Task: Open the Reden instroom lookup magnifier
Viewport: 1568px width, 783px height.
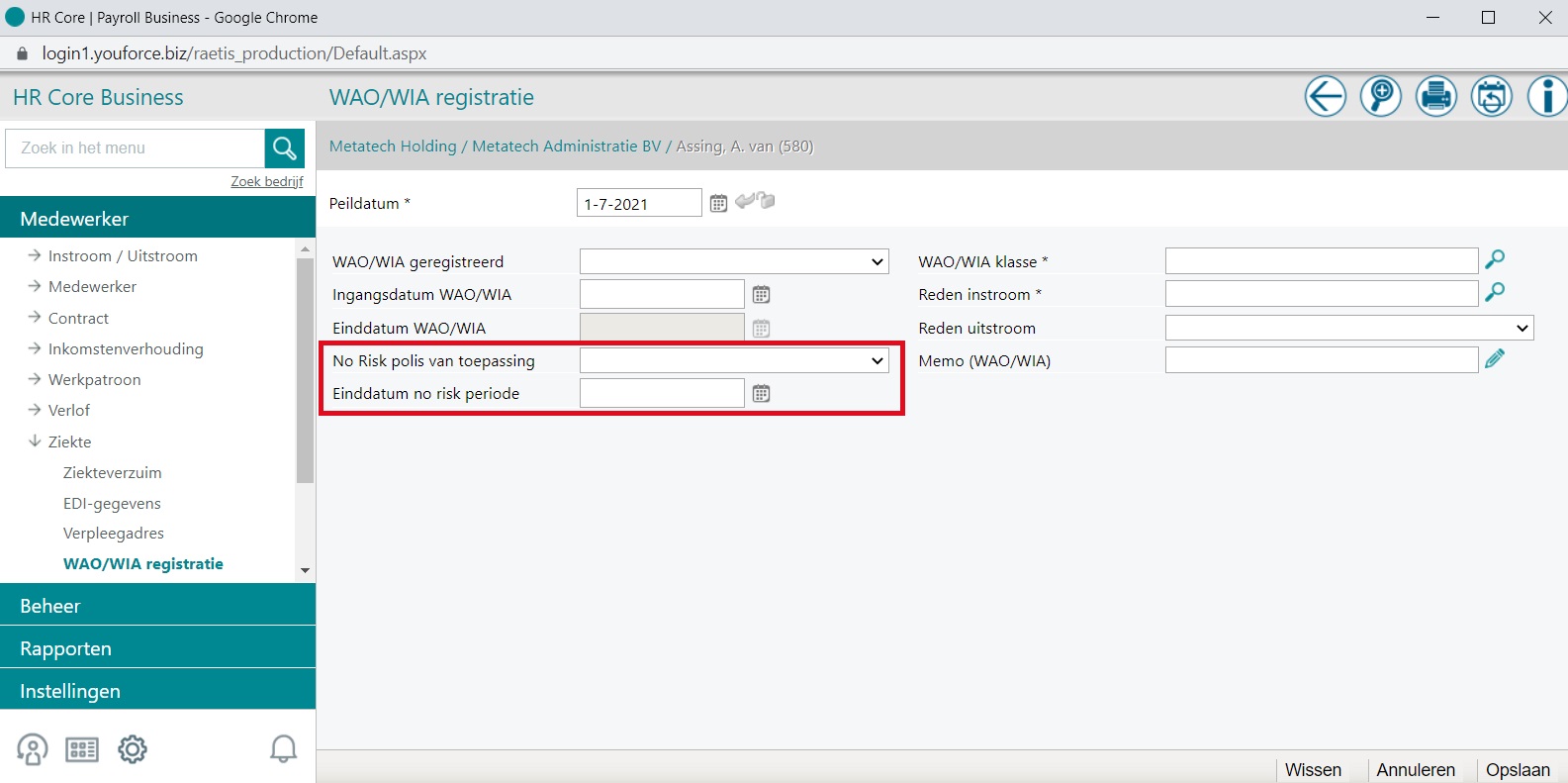Action: click(1495, 292)
